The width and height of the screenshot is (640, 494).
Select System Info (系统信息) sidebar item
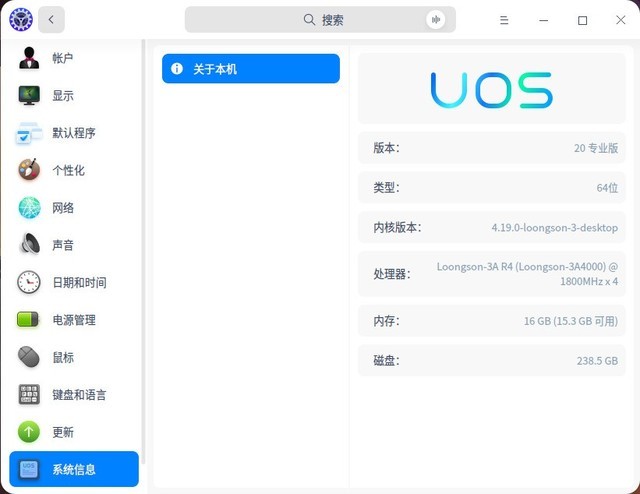[74, 470]
